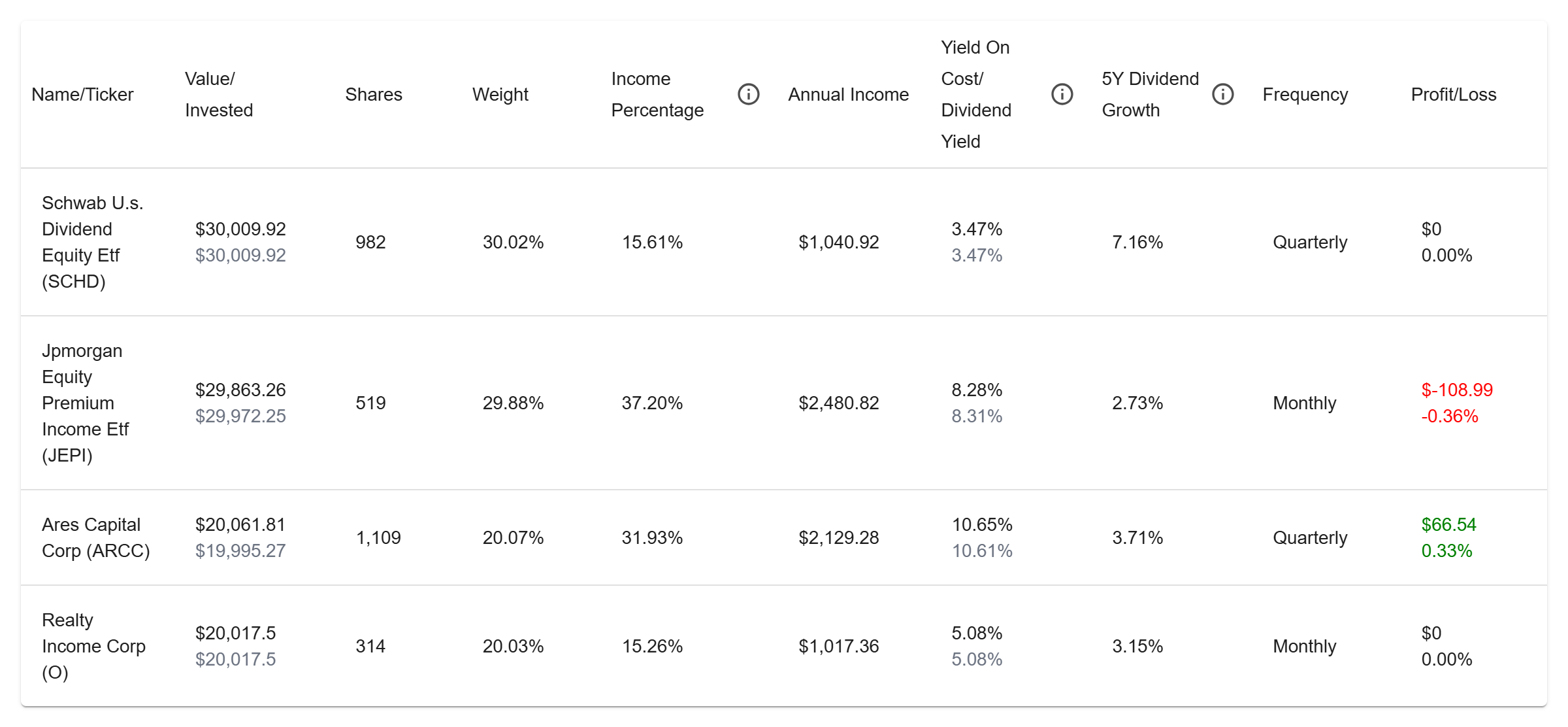Image resolution: width=1568 pixels, height=727 pixels.
Task: Click the red $-108.99 loss value
Action: click(1457, 390)
